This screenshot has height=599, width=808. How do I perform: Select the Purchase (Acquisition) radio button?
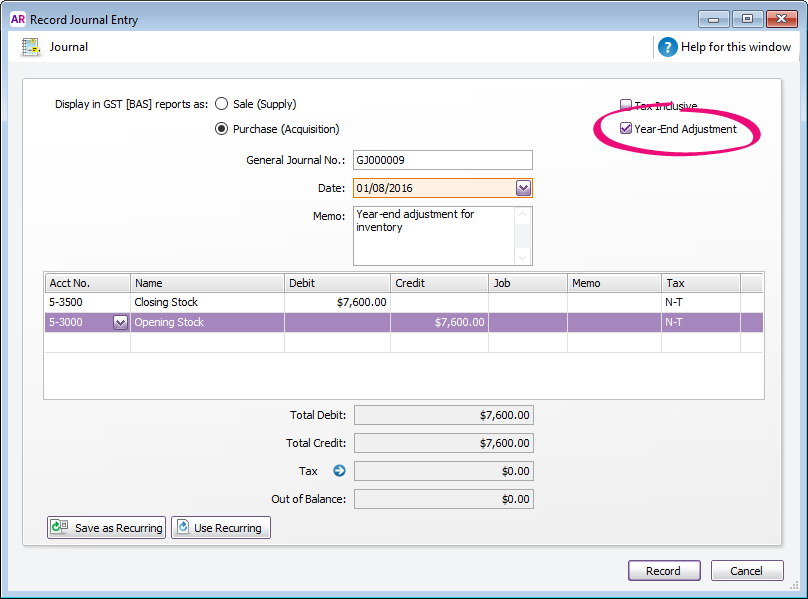[x=222, y=129]
